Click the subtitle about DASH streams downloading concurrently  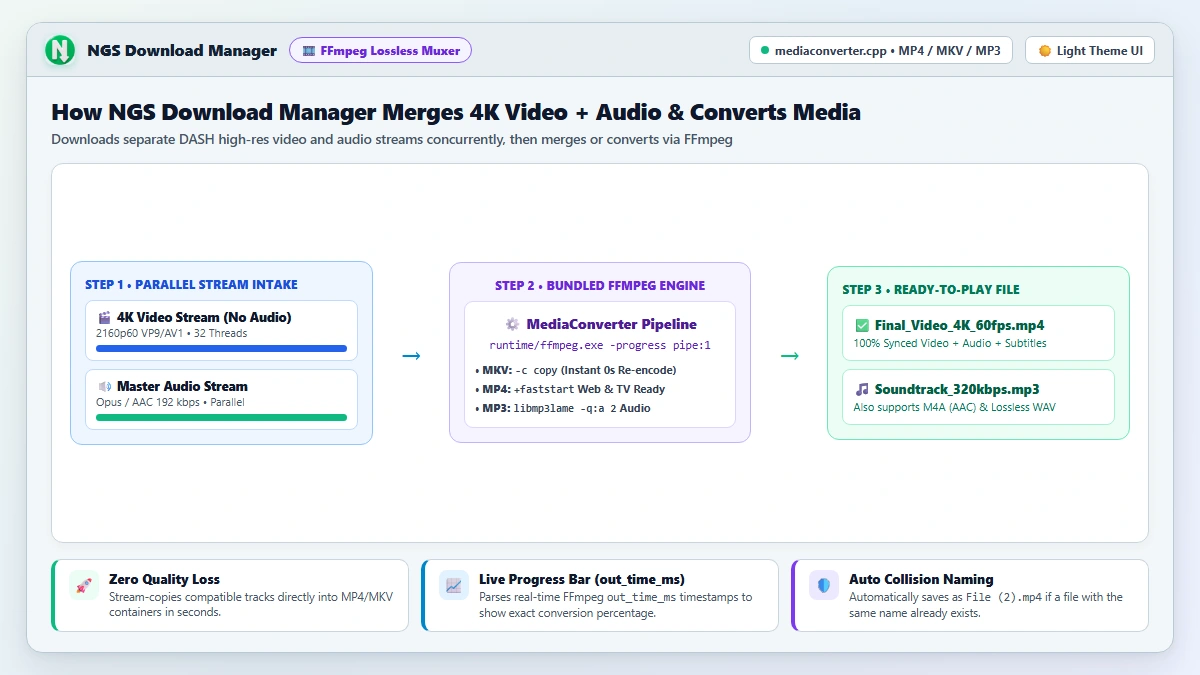tap(392, 139)
